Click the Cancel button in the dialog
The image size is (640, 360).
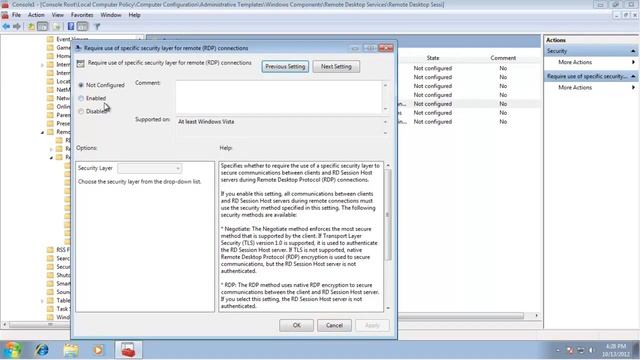(x=334, y=325)
